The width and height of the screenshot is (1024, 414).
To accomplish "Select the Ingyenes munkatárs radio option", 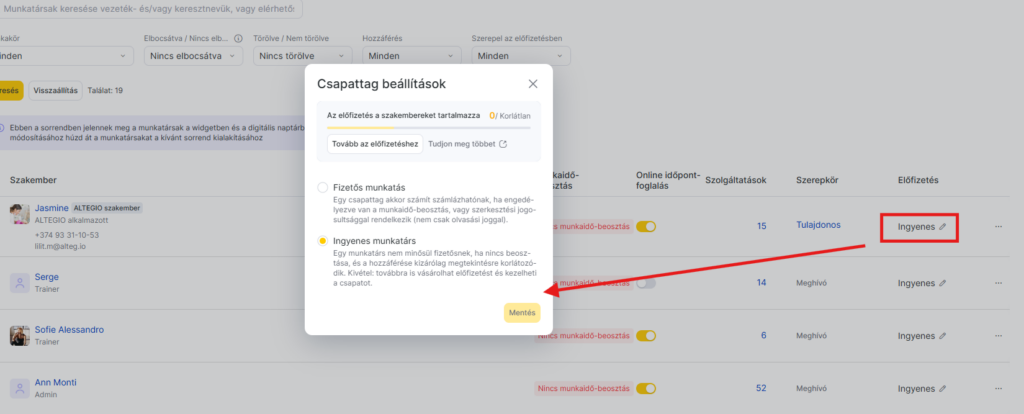I will tap(322, 241).
